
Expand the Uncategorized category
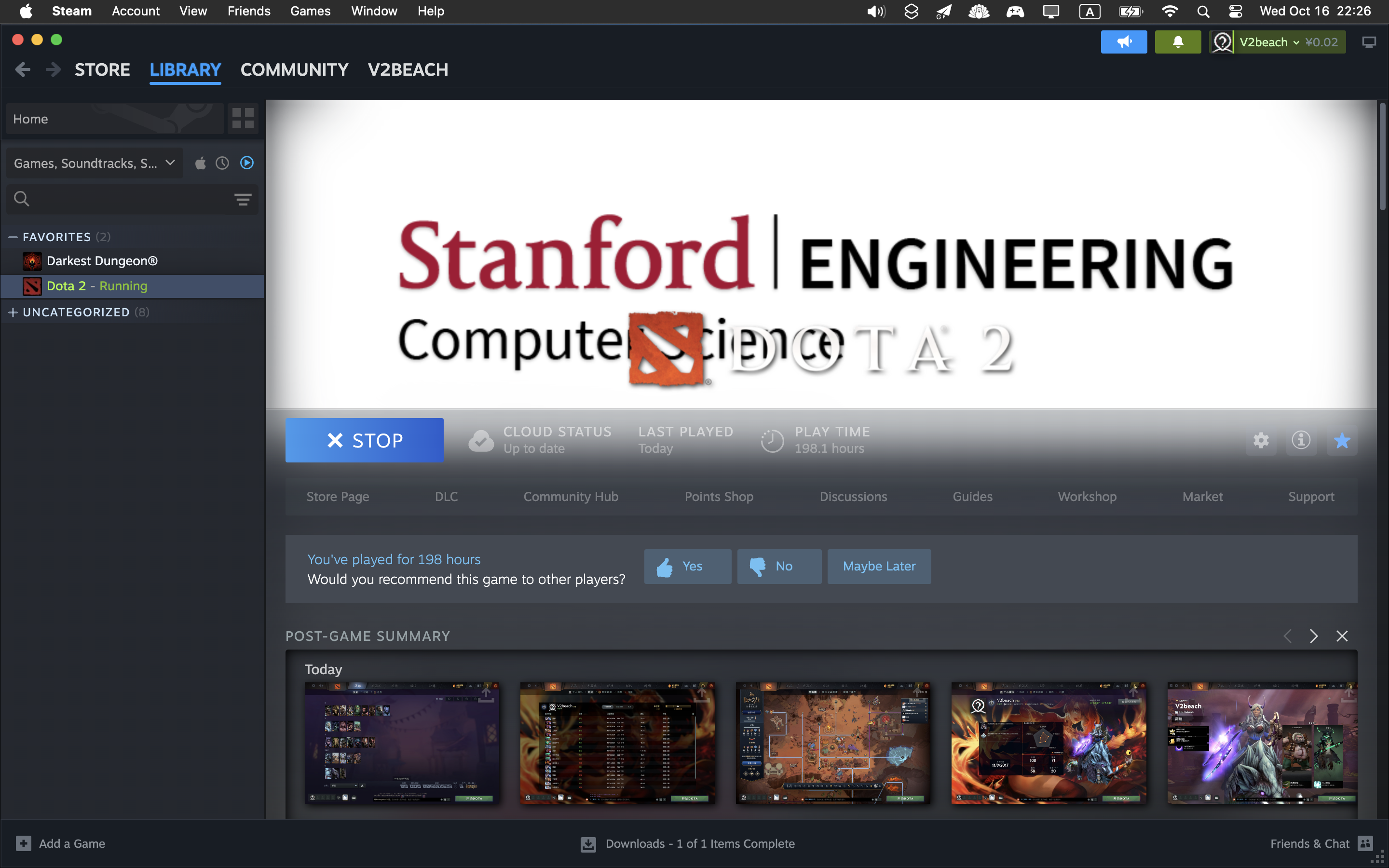[x=13, y=312]
